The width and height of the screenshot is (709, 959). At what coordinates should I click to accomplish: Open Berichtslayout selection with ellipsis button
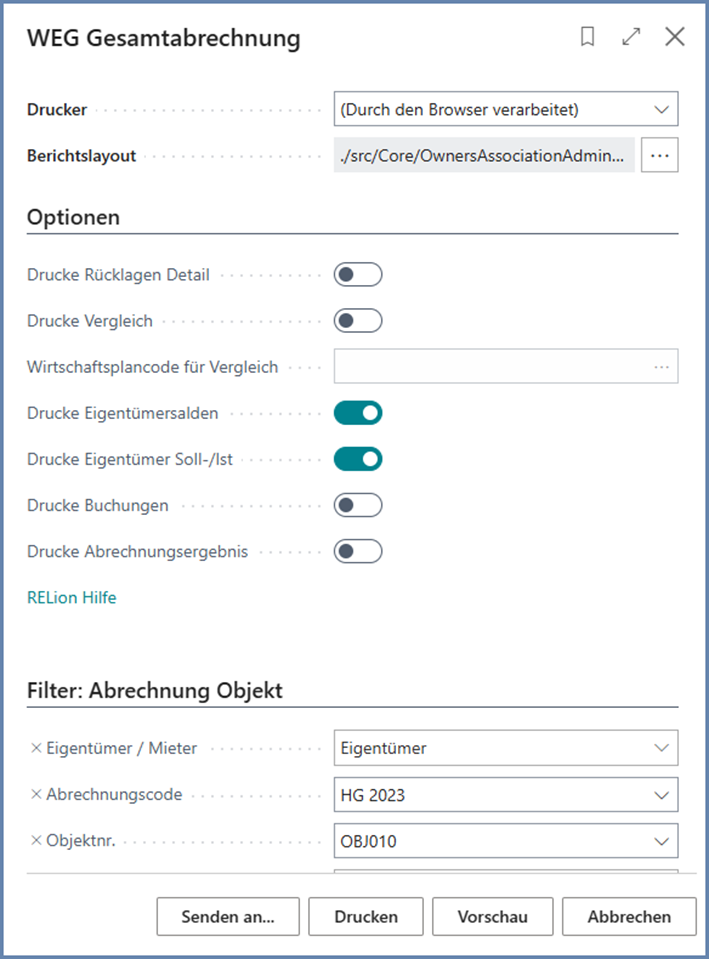659,156
